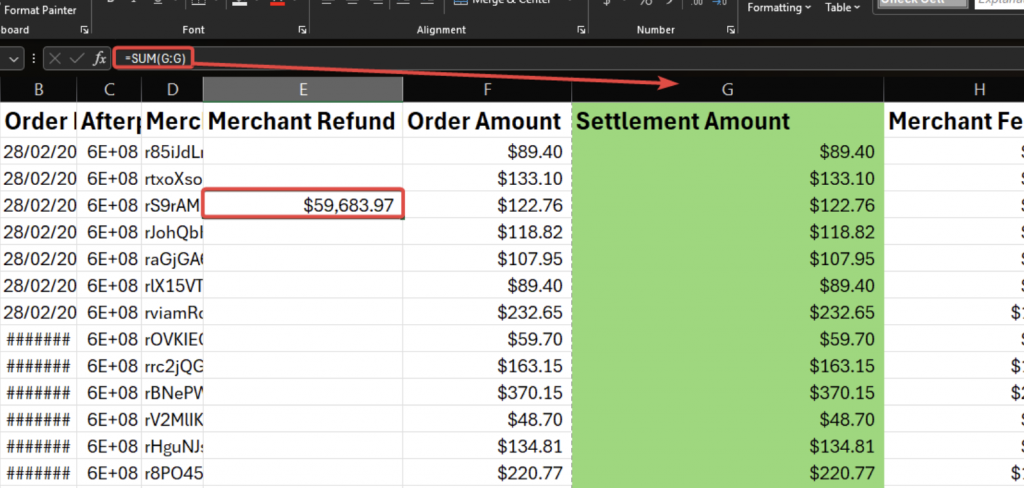Open the Format as Table dropdown
1024x488 pixels.
click(x=843, y=8)
